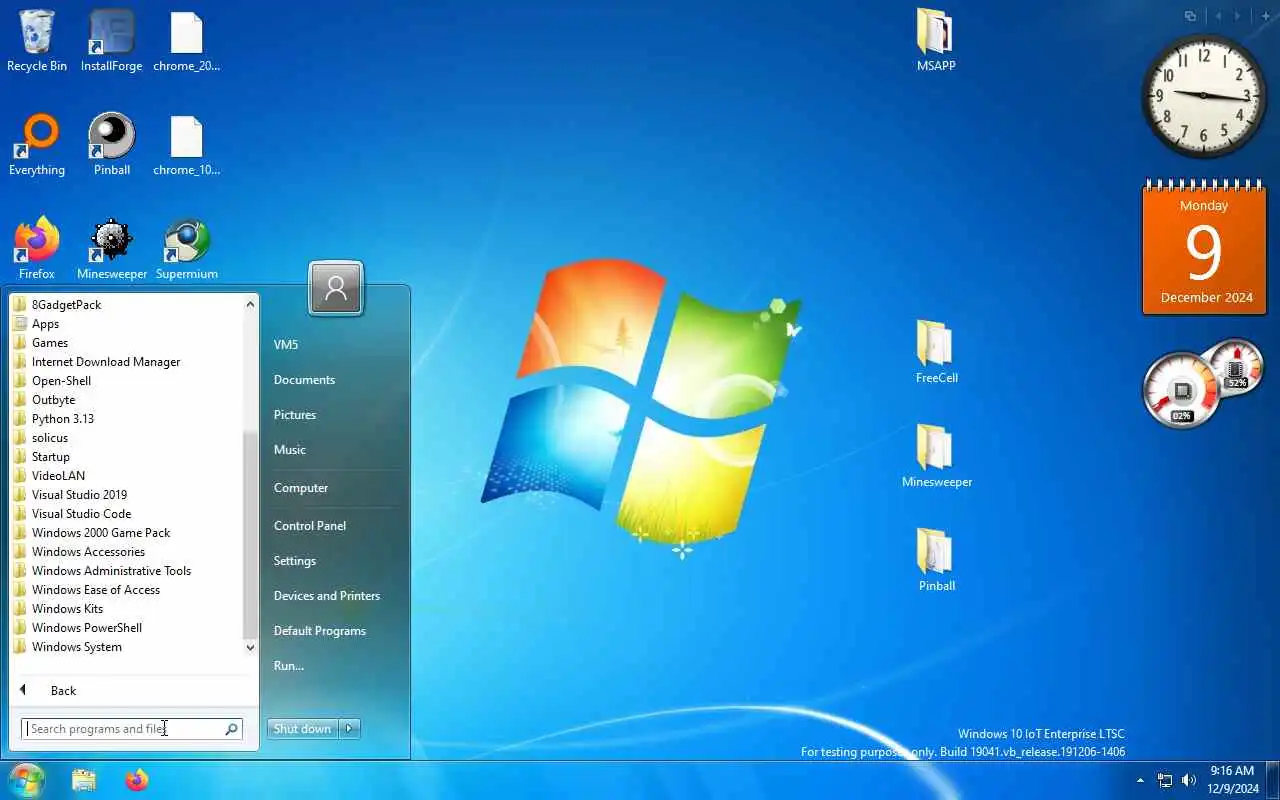This screenshot has width=1280, height=800.
Task: Open Devices and Printers
Action: point(335,595)
